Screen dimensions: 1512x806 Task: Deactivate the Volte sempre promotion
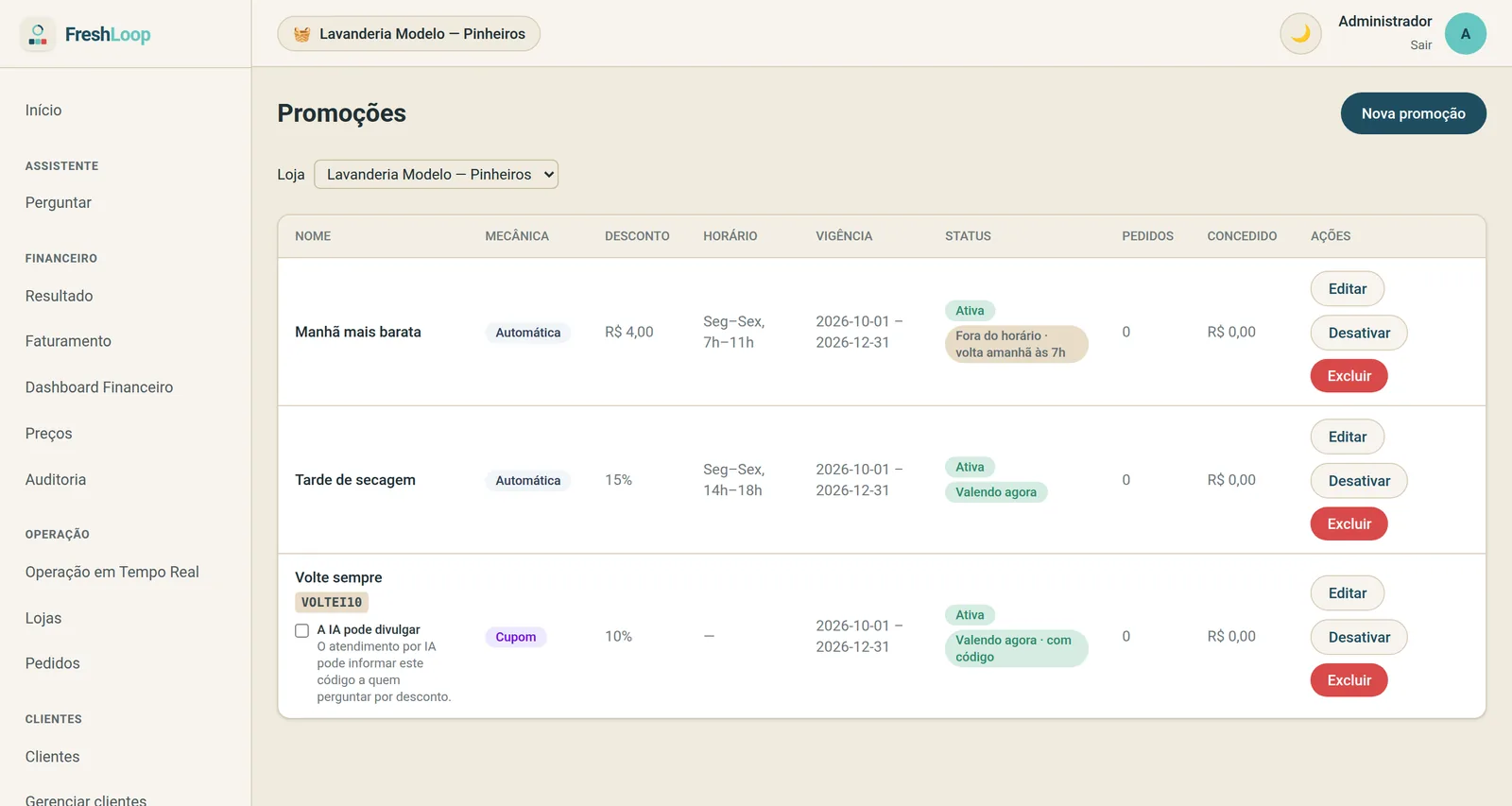point(1359,637)
